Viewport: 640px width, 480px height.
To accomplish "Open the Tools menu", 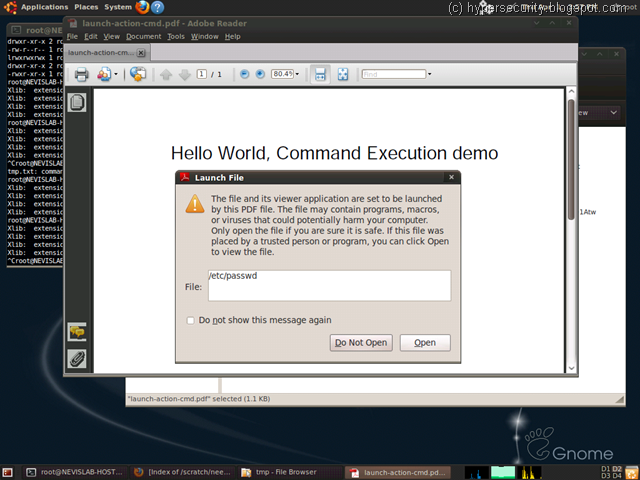I will [x=176, y=37].
